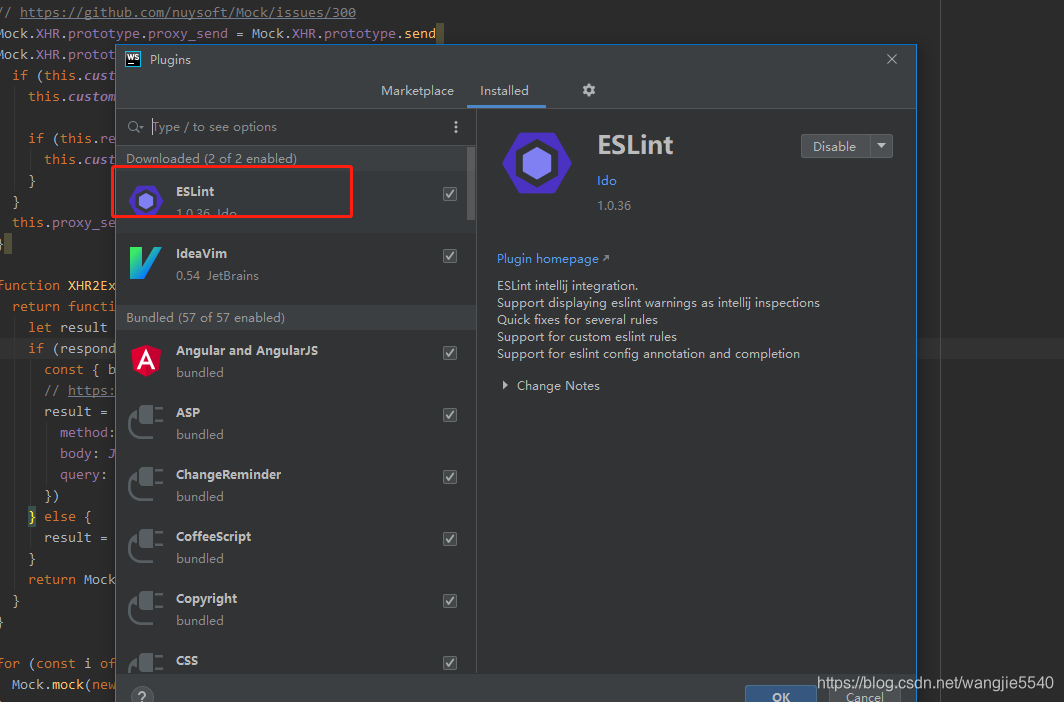Click the large ESLint logo in details
1064x702 pixels.
pyautogui.click(x=537, y=163)
